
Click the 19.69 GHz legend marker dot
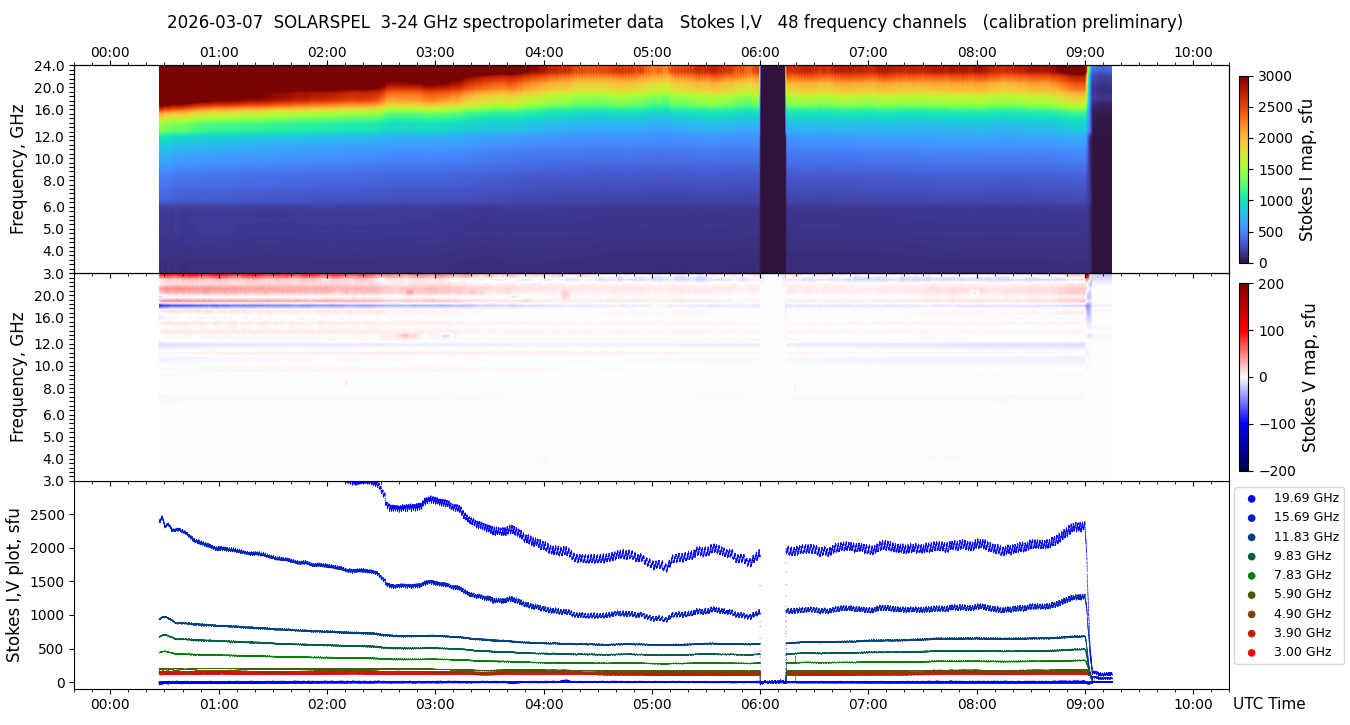tap(1251, 498)
